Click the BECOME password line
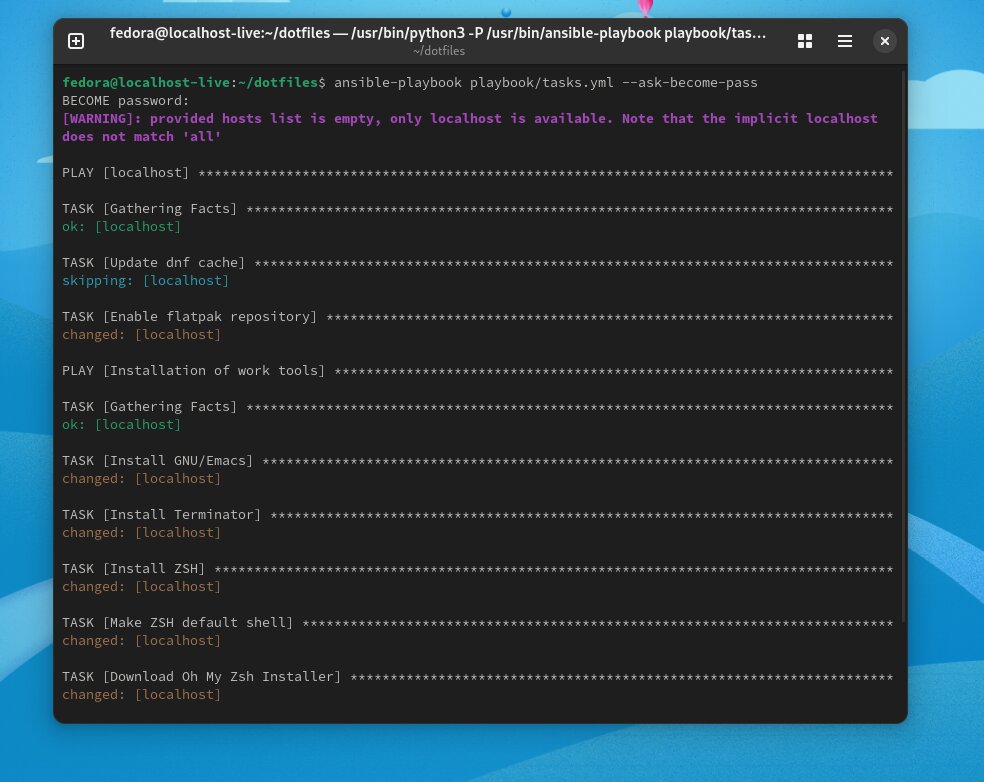The height and width of the screenshot is (782, 984). click(125, 100)
